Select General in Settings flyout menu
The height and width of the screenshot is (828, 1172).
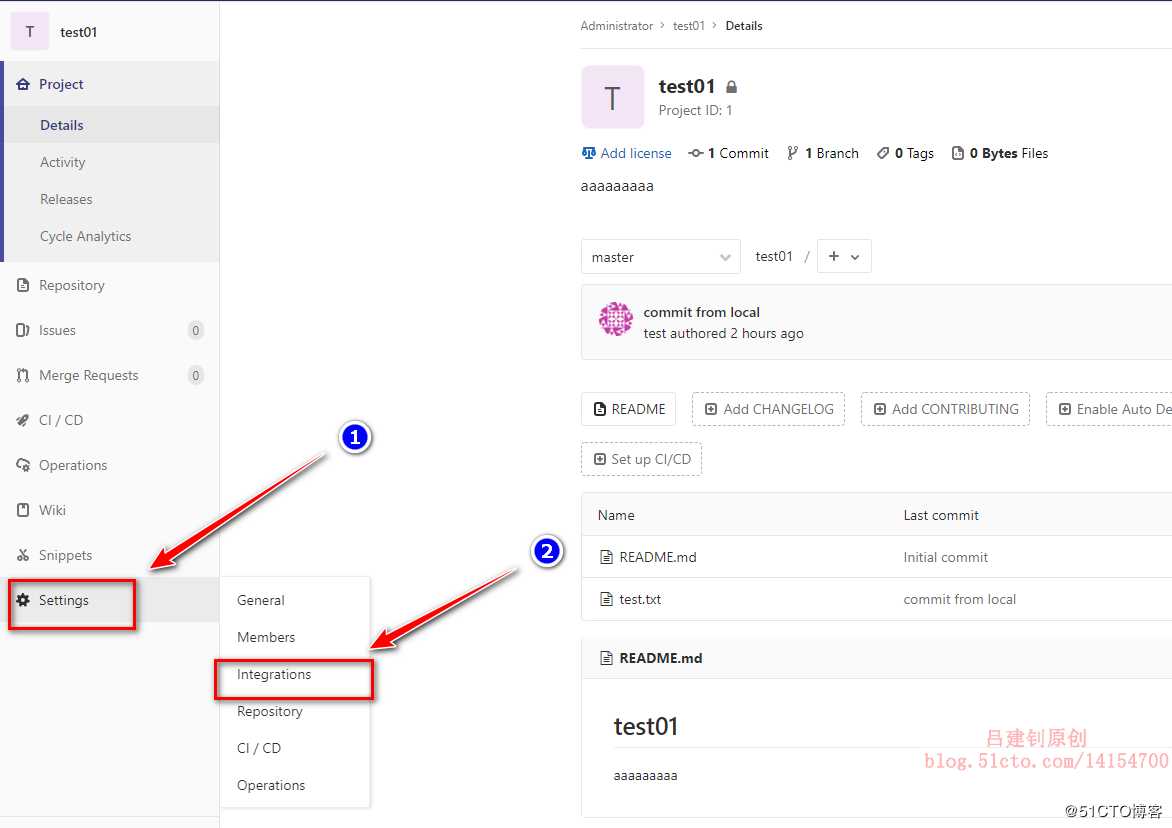coord(261,600)
